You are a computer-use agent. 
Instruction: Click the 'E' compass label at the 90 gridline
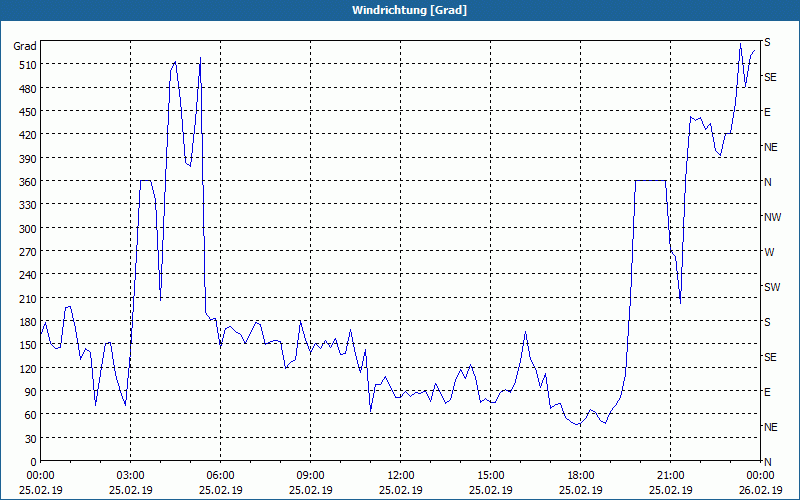click(767, 392)
